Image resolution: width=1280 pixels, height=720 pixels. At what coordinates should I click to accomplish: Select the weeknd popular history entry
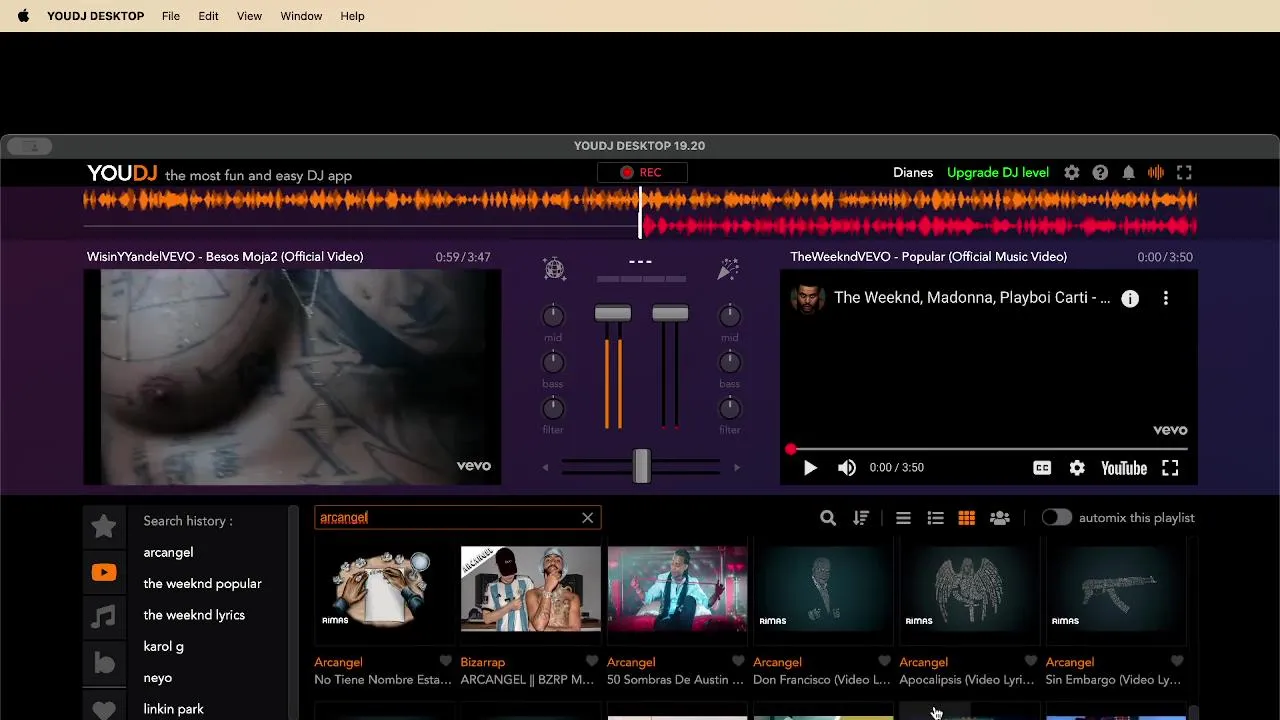(x=202, y=584)
